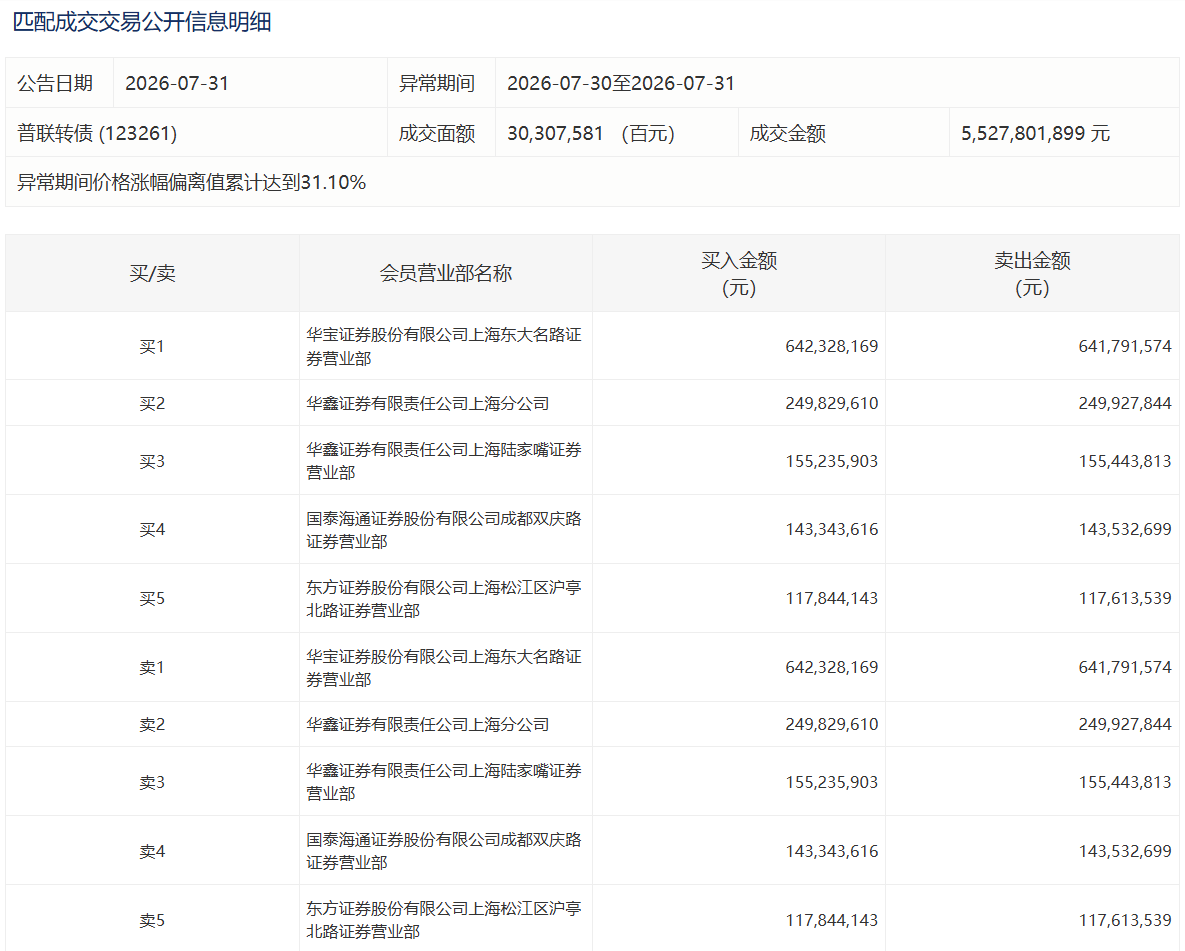
Task: Click 143,343,616 in the 买4 row
Action: 831,529
